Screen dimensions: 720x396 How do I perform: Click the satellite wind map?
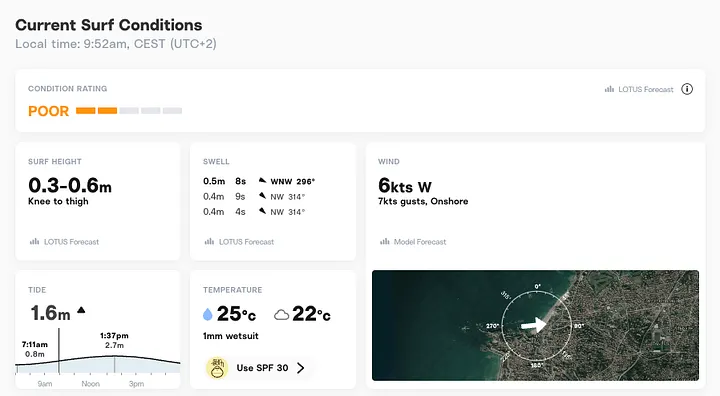point(535,325)
